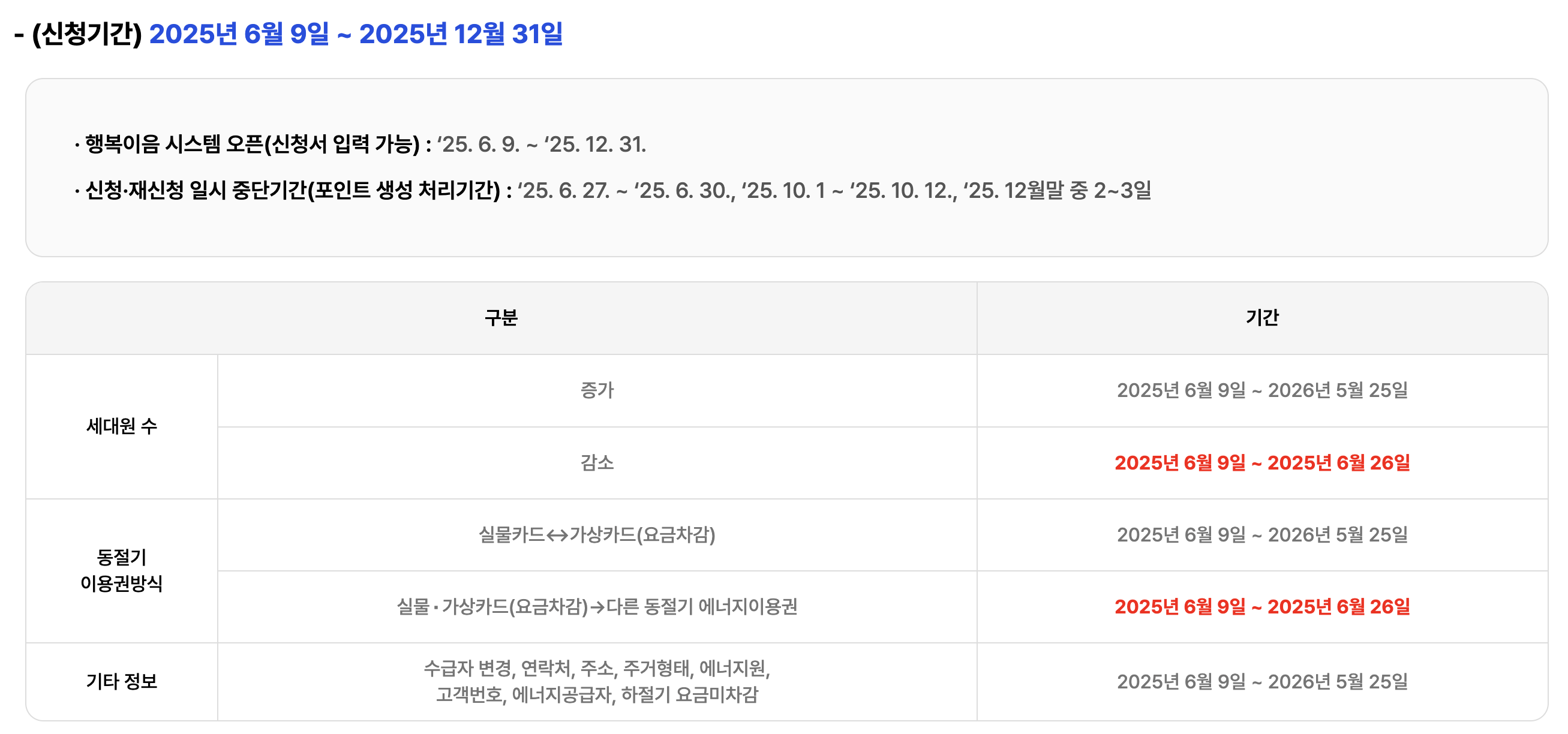Select the 행복이음 시스템 오픈 bullet line
Screen dimensions: 1568x734
tap(360, 145)
